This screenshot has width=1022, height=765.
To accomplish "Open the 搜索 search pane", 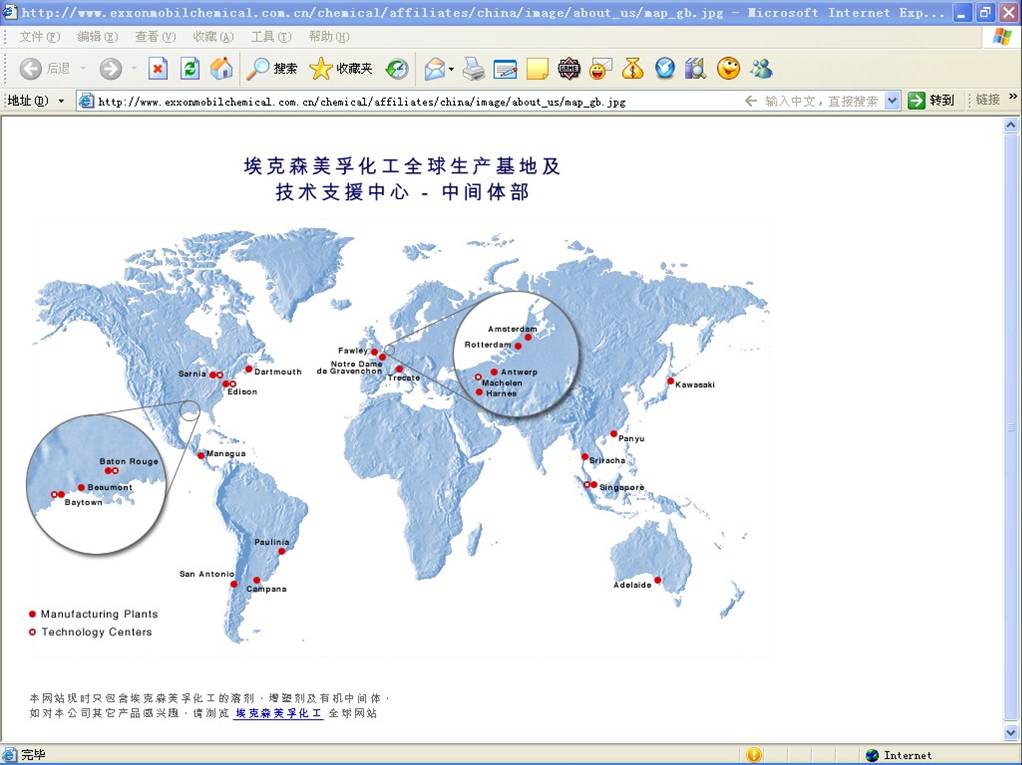I will 271,68.
